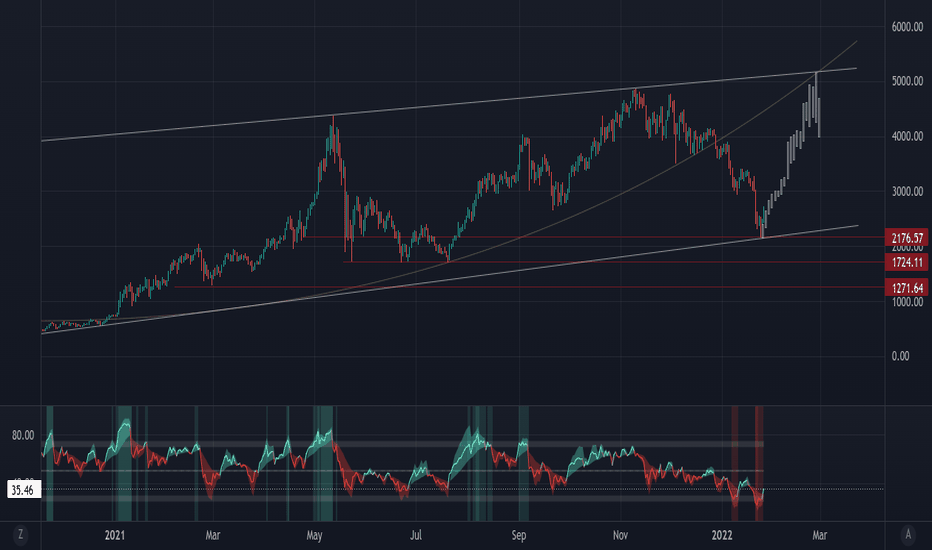The height and width of the screenshot is (550, 932).
Task: Click the Mar label left of May
Action: point(213,535)
